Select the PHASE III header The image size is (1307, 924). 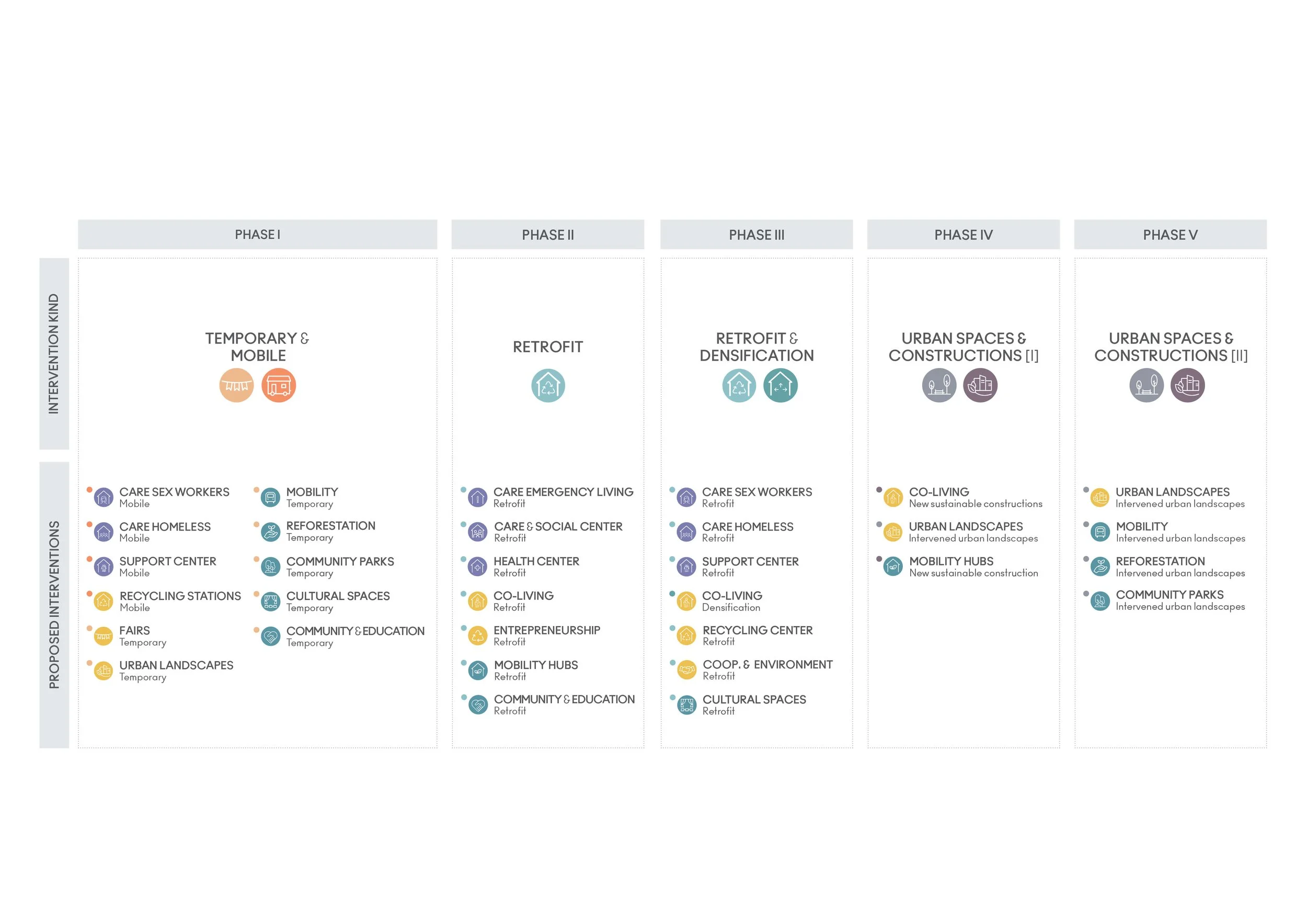tap(756, 235)
